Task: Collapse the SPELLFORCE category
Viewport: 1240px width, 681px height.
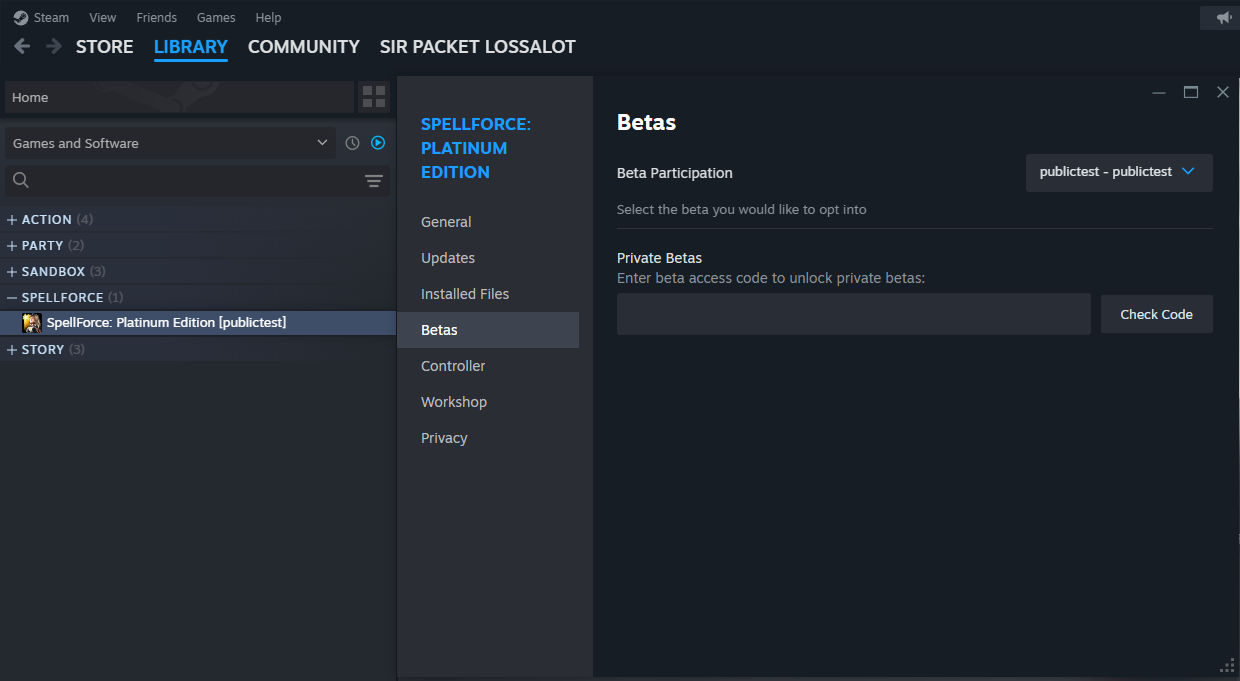Action: coord(12,298)
